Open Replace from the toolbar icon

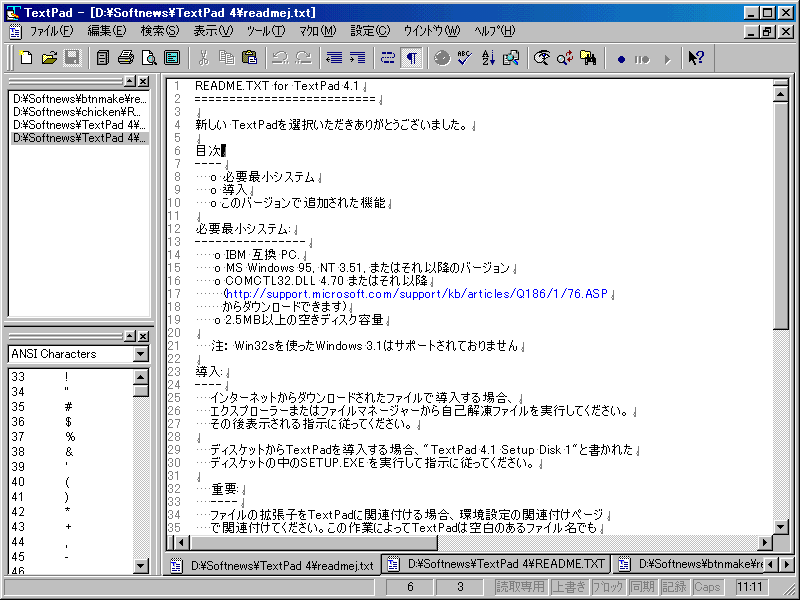tap(565, 58)
